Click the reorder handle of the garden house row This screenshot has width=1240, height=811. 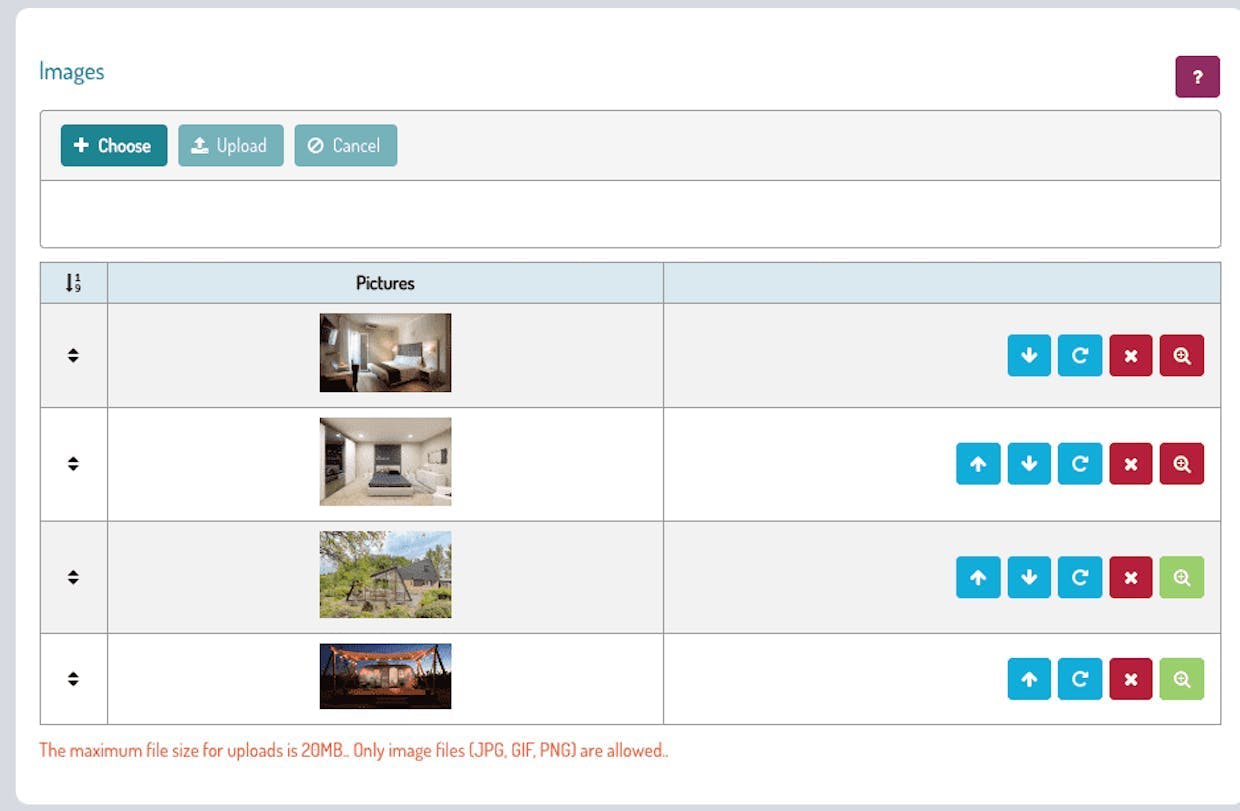pos(73,577)
